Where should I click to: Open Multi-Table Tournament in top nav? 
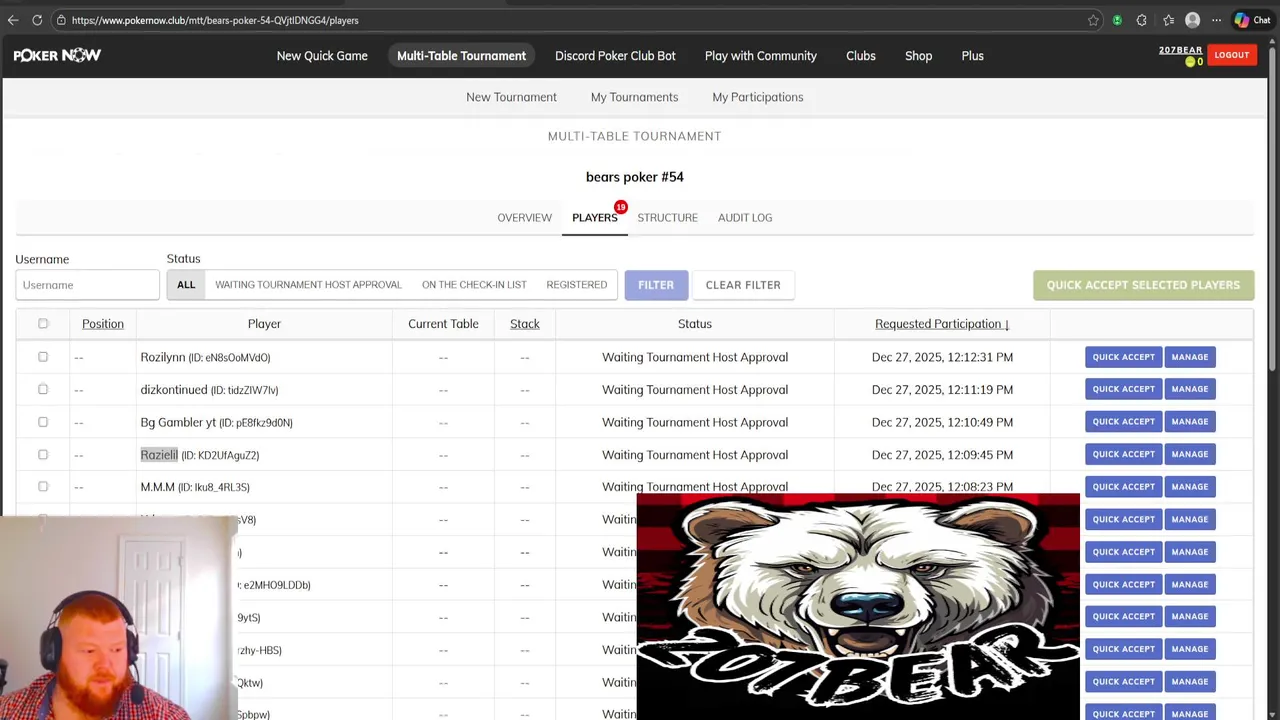coord(461,56)
